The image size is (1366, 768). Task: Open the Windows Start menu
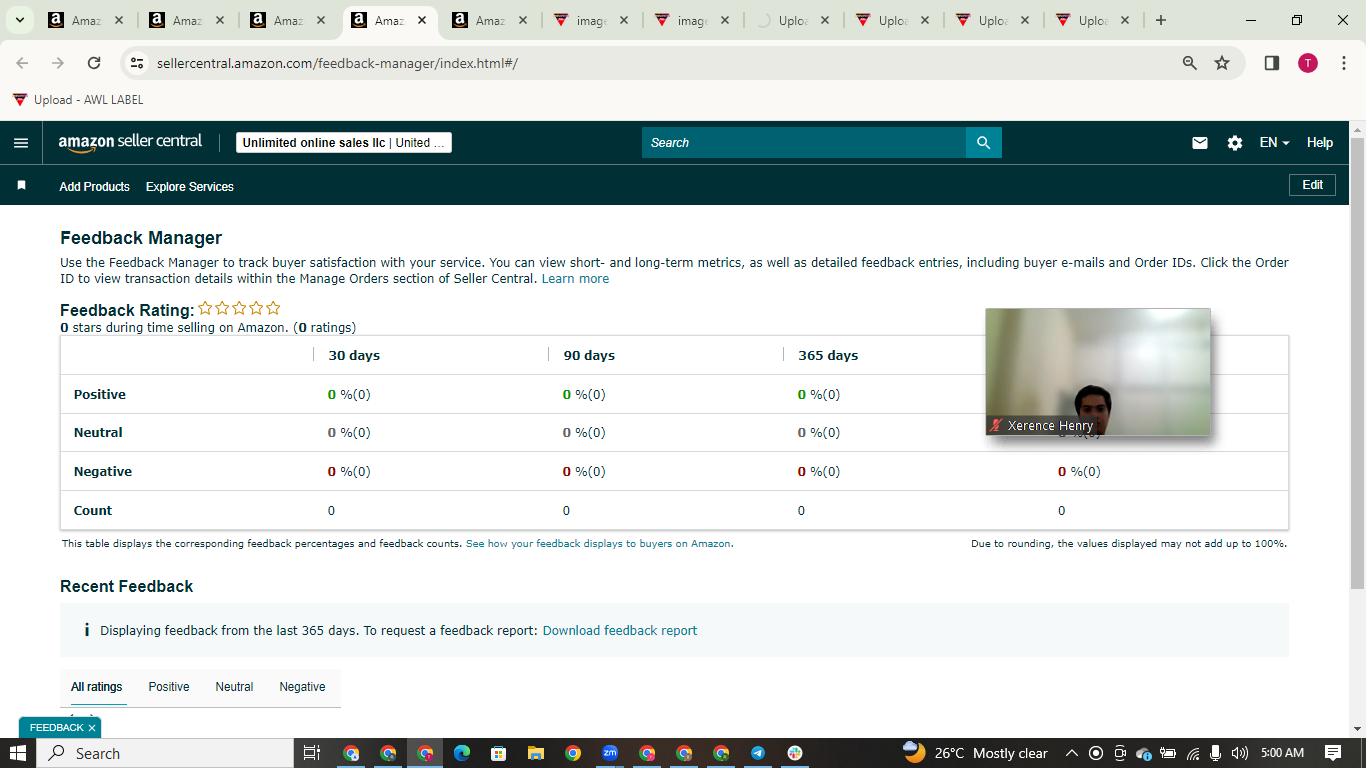18,753
